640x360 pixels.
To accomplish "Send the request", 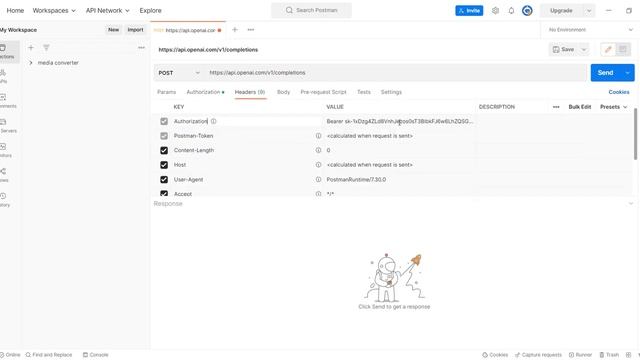I will (605, 73).
